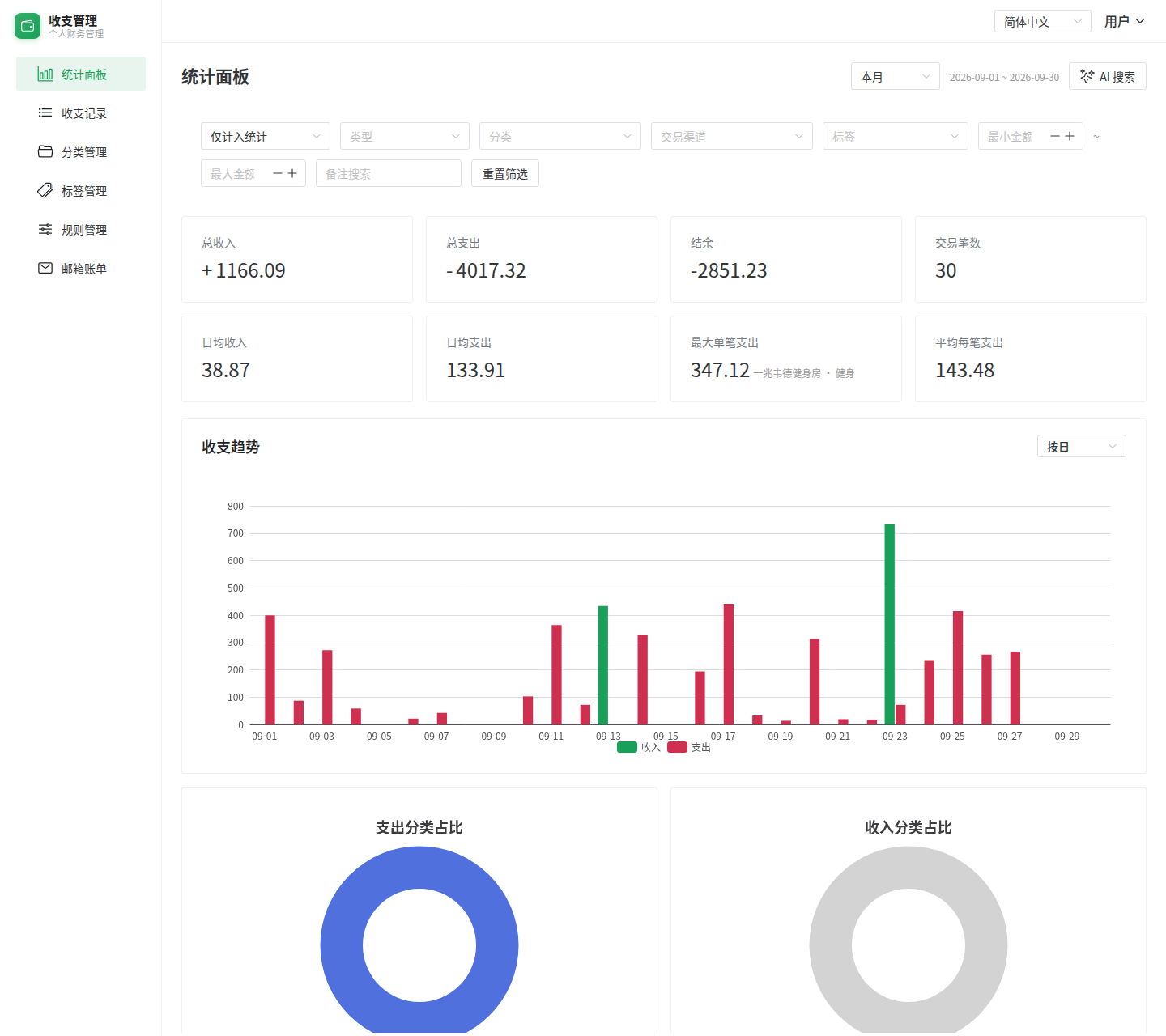This screenshot has width=1166, height=1036.
Task: Go to 收支记录 in the sidebar
Action: (x=81, y=113)
